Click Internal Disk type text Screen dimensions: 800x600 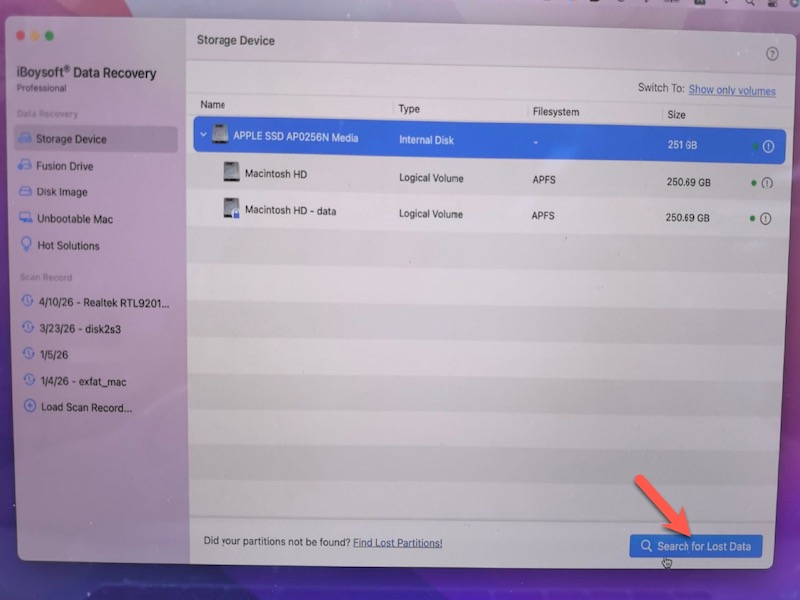pyautogui.click(x=427, y=140)
